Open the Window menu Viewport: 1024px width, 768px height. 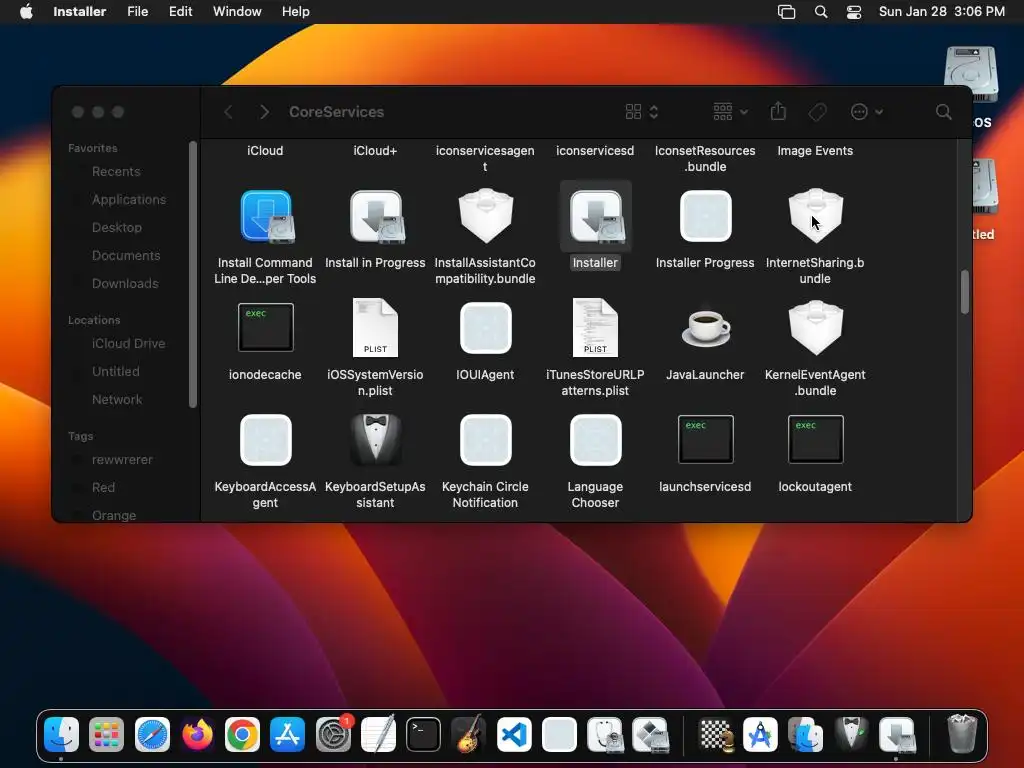(237, 12)
